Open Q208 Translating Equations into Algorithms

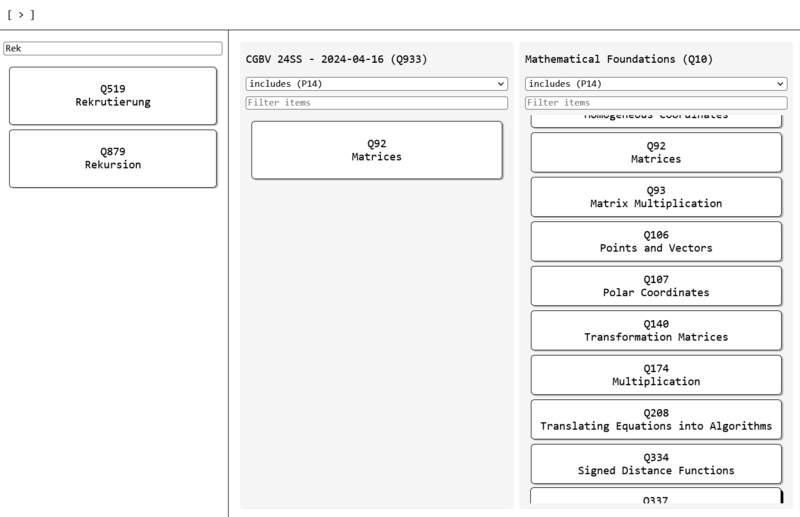tap(656, 419)
